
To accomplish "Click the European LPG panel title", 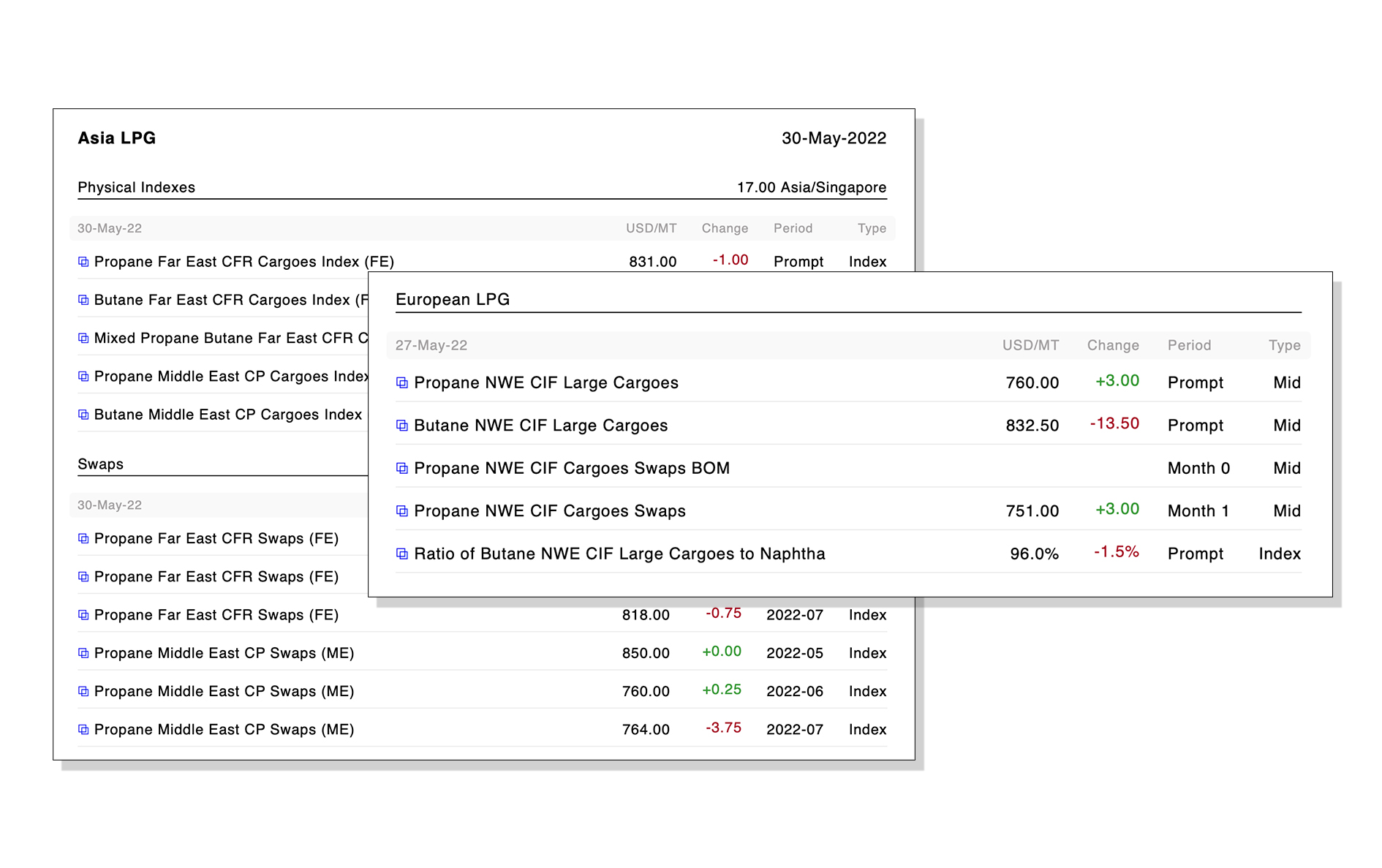I will coord(453,299).
